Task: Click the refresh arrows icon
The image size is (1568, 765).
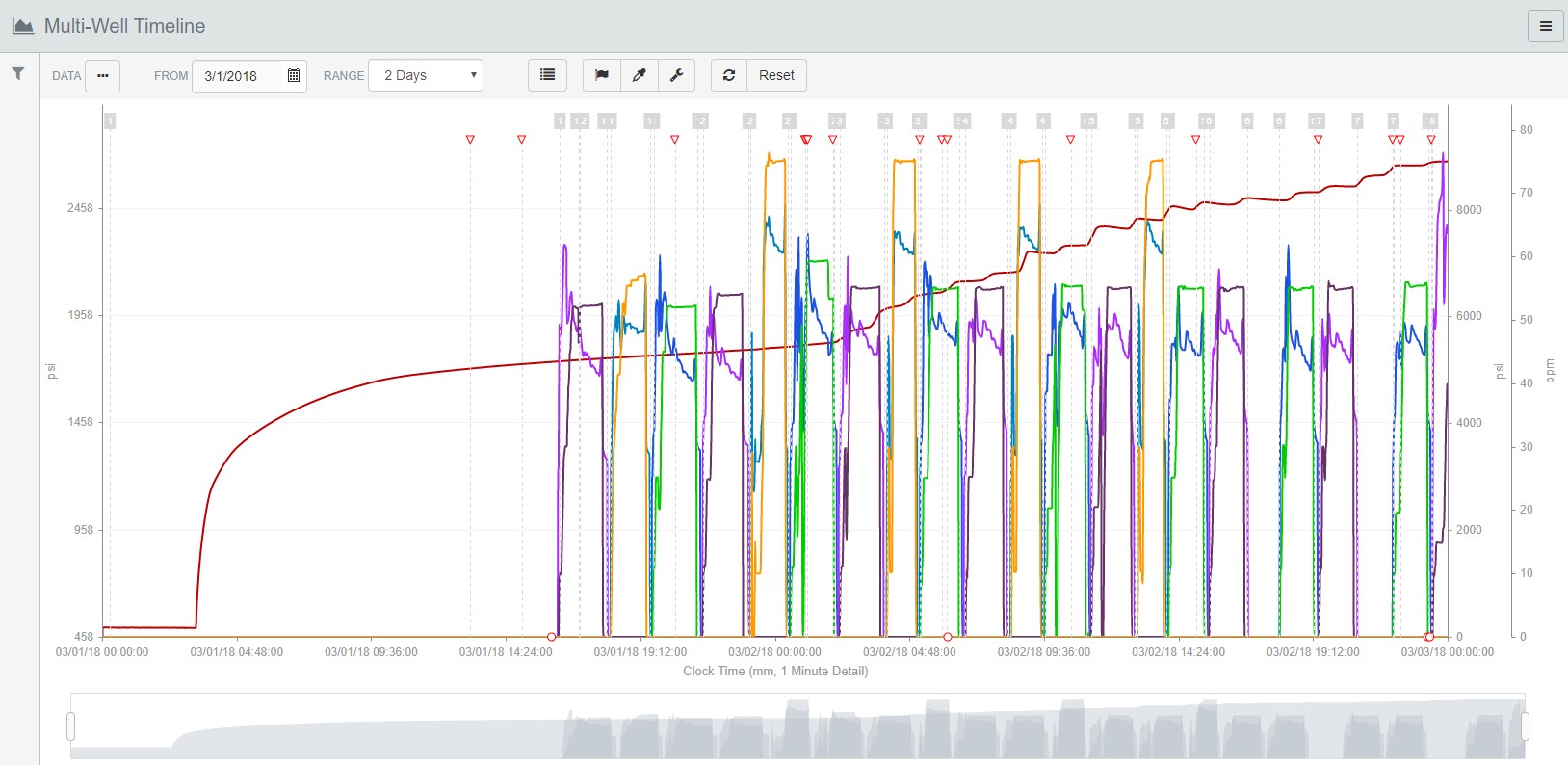Action: point(729,75)
